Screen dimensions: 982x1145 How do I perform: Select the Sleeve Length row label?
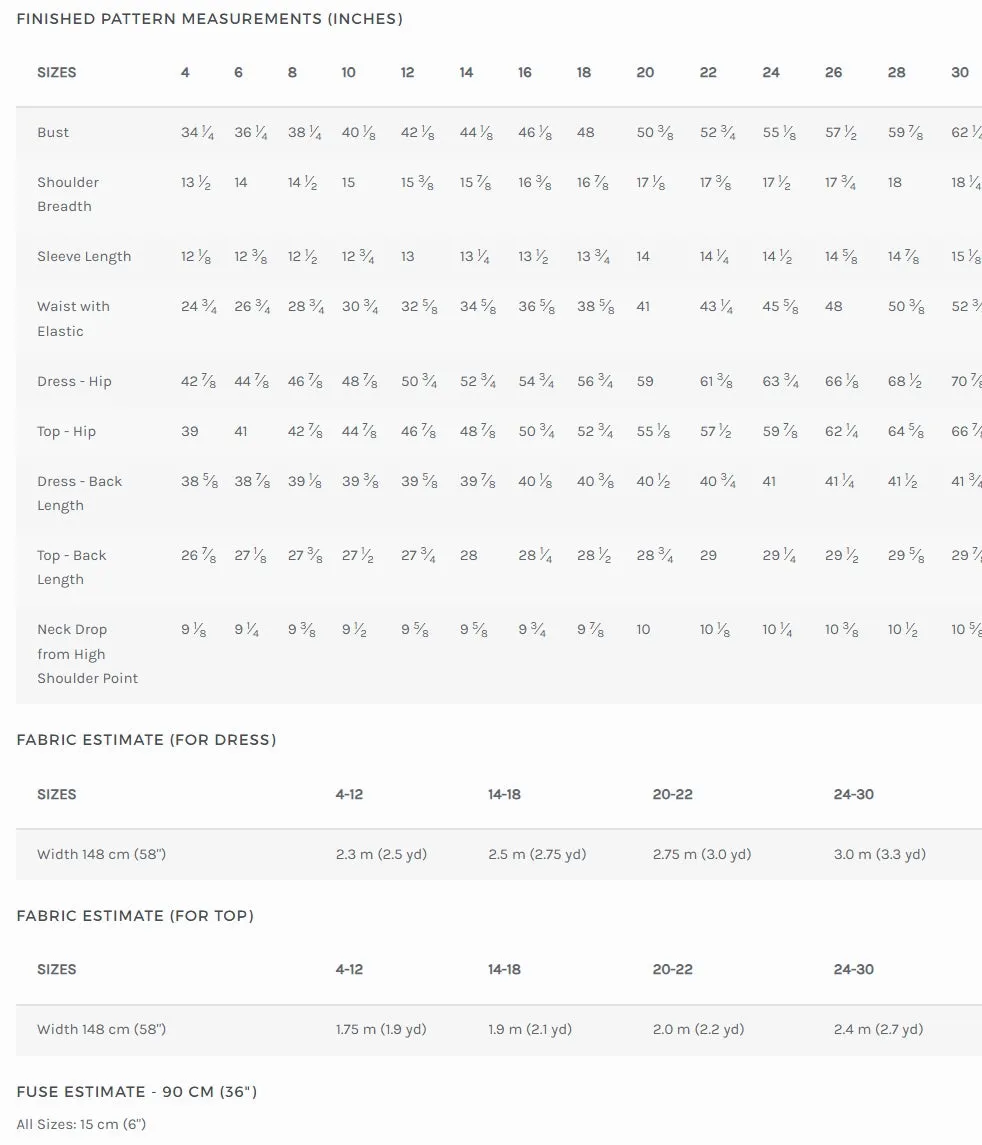coord(84,256)
